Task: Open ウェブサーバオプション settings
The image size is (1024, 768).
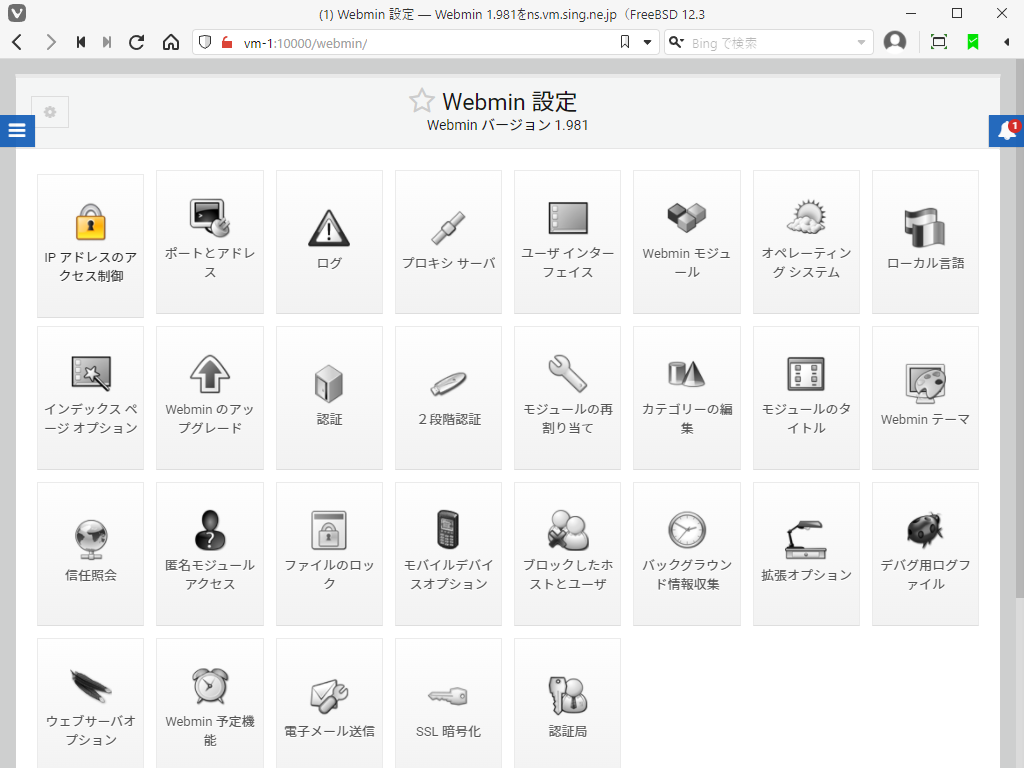Action: pyautogui.click(x=91, y=704)
